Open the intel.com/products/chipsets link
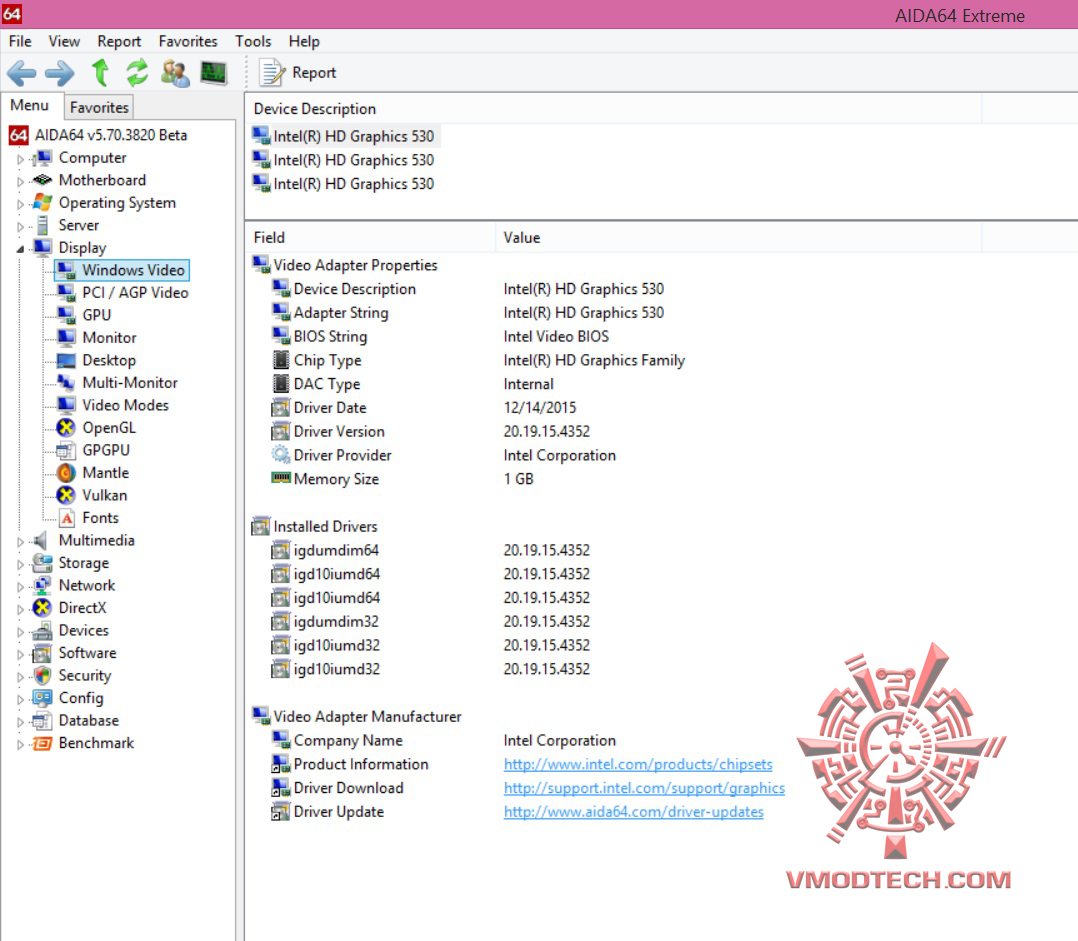This screenshot has height=941, width=1078. click(638, 764)
